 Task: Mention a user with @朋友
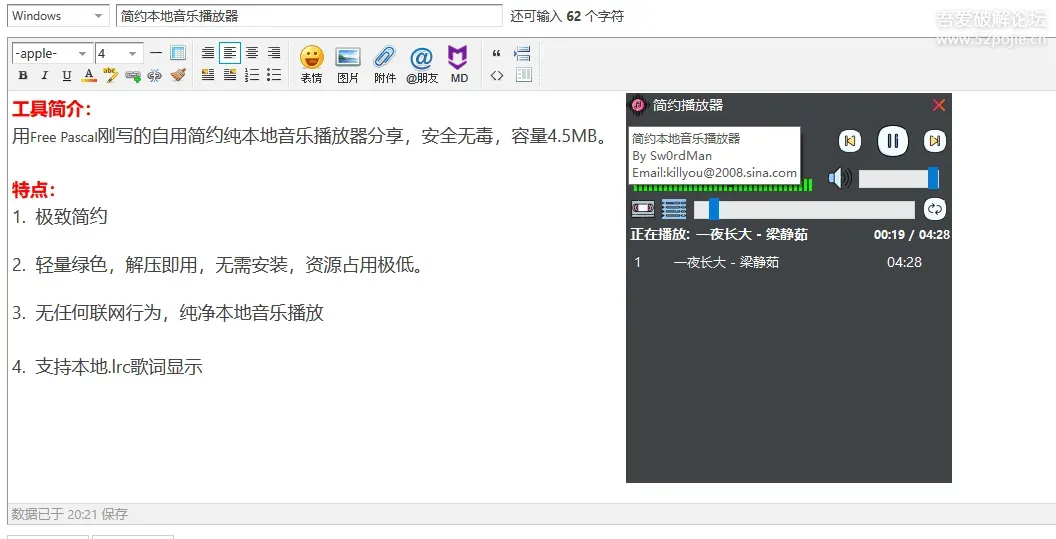coord(422,65)
